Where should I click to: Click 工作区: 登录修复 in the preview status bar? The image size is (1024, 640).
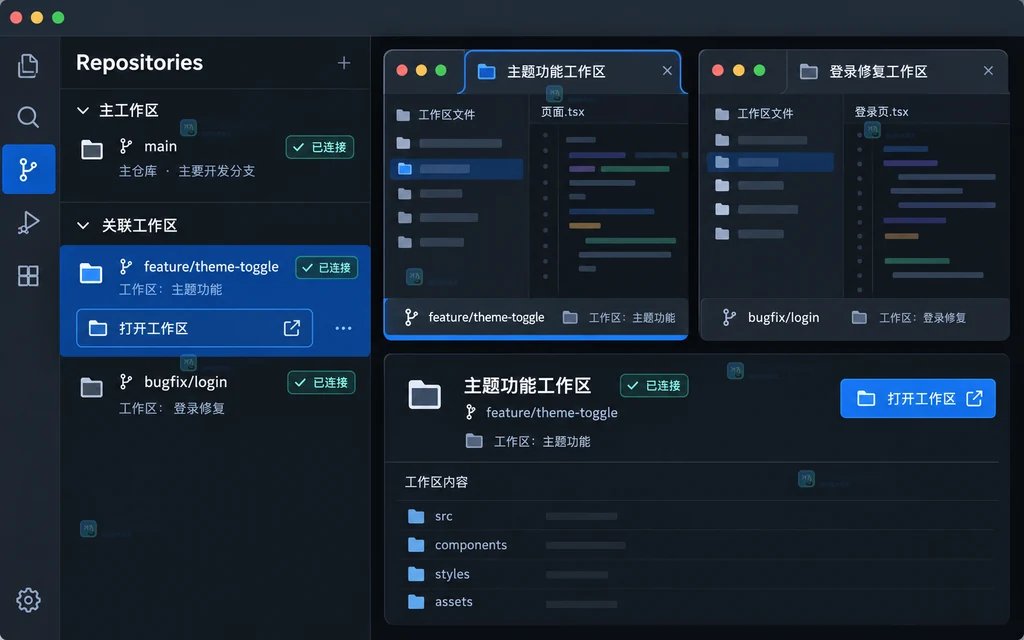coord(922,318)
